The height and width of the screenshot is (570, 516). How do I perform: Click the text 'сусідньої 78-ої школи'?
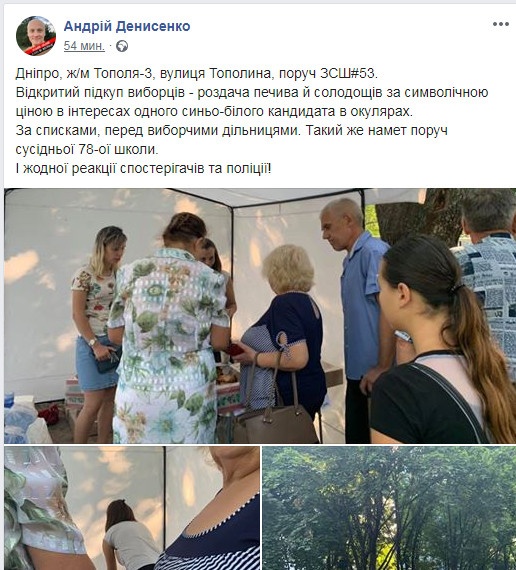[86, 149]
